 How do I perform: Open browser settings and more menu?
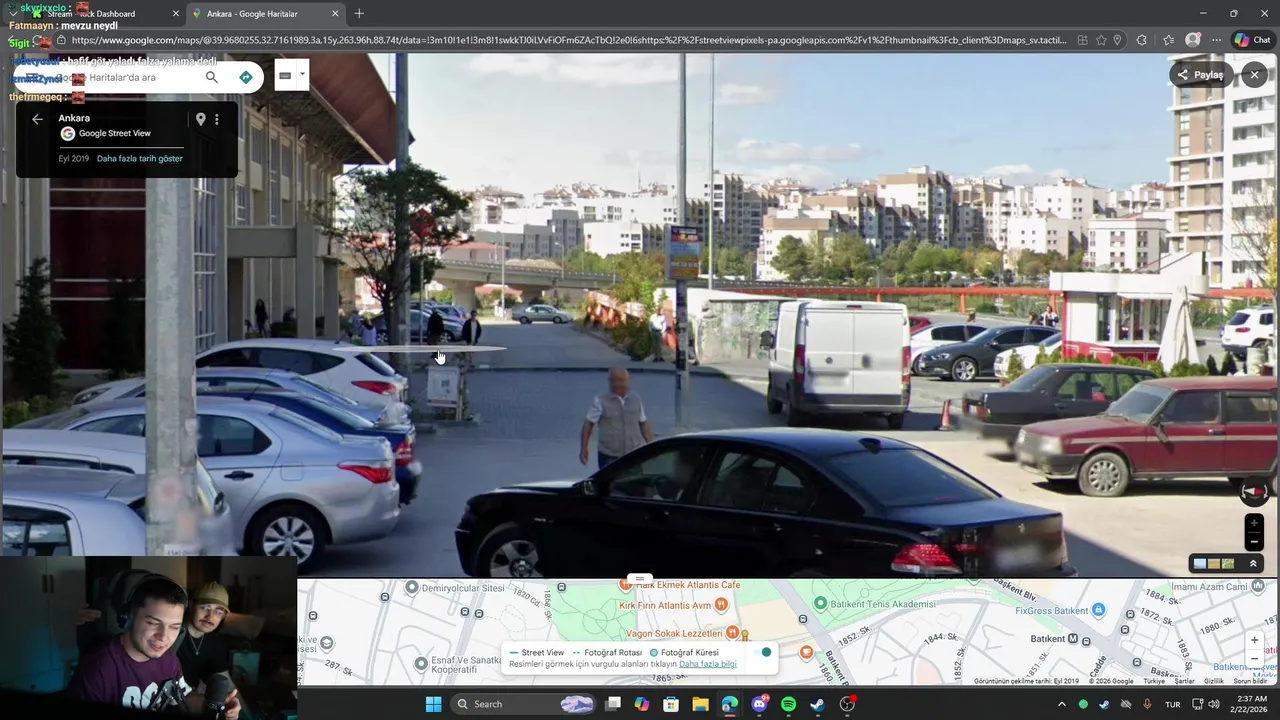coord(1216,40)
